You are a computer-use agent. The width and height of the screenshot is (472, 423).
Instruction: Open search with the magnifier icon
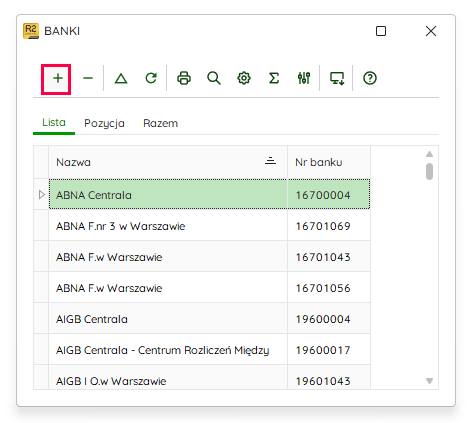[x=214, y=78]
